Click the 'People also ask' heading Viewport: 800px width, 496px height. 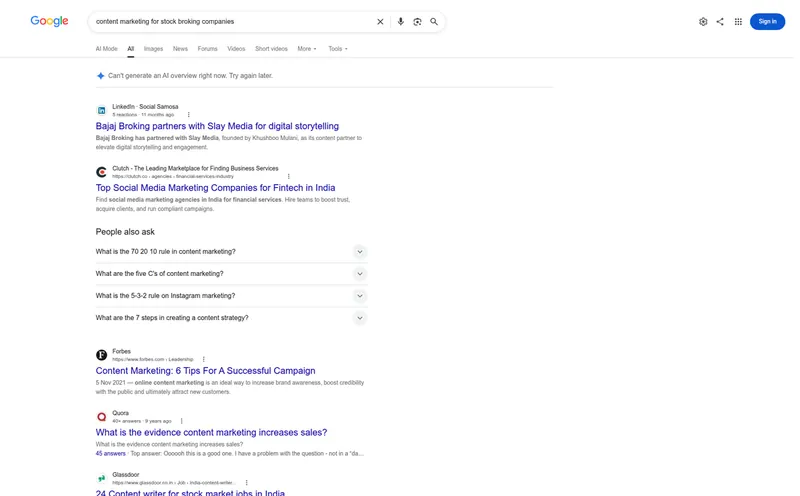coord(125,232)
